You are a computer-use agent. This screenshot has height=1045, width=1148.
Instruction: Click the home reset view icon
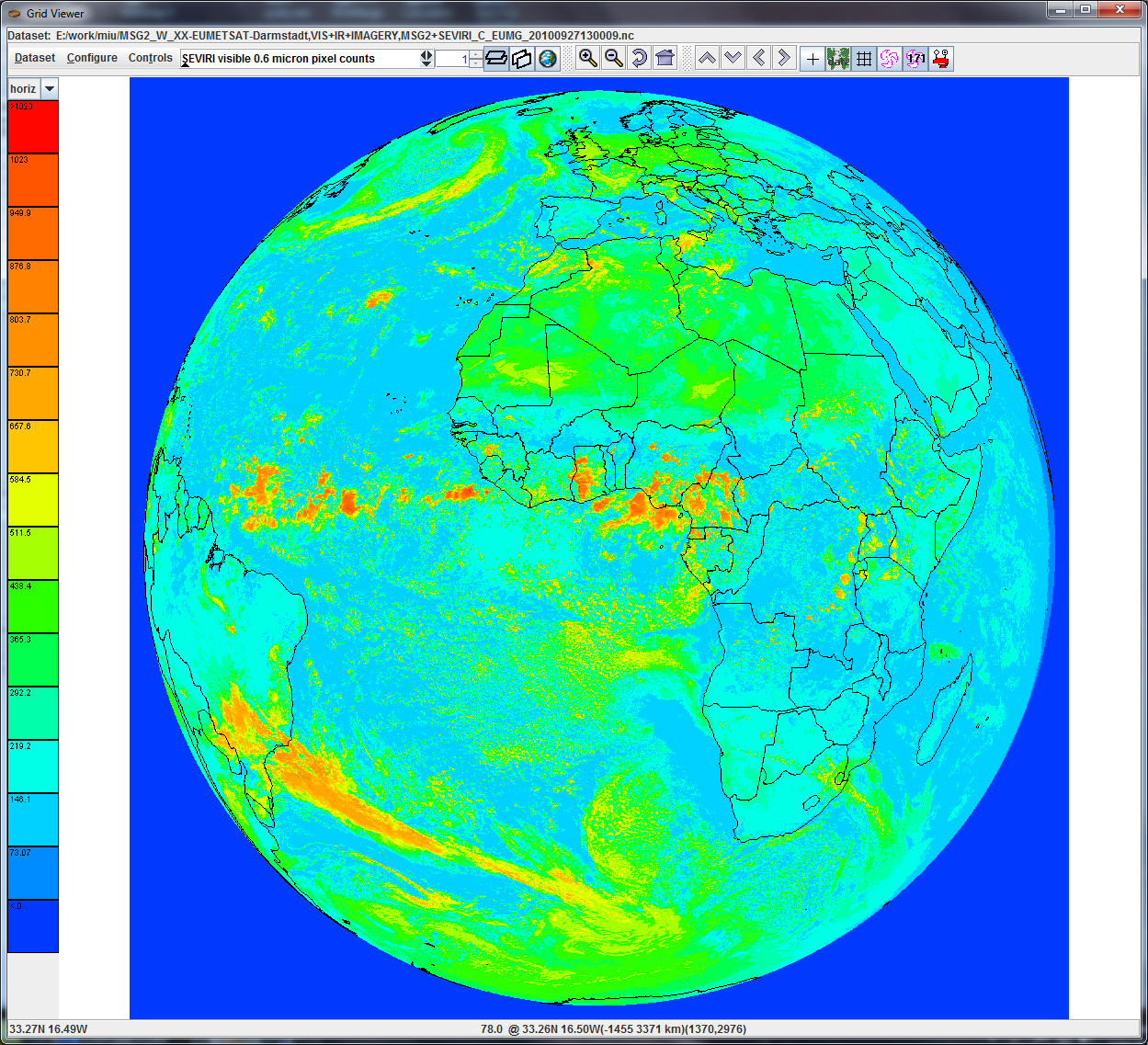coord(665,59)
